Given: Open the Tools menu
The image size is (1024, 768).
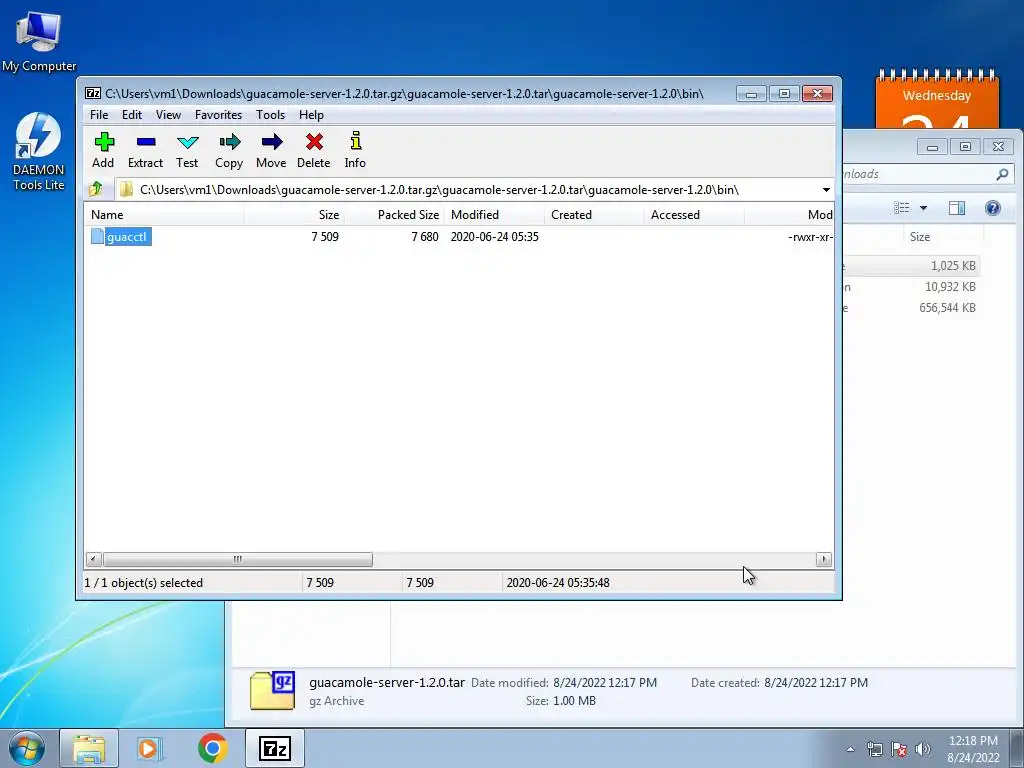Looking at the screenshot, I should [270, 115].
